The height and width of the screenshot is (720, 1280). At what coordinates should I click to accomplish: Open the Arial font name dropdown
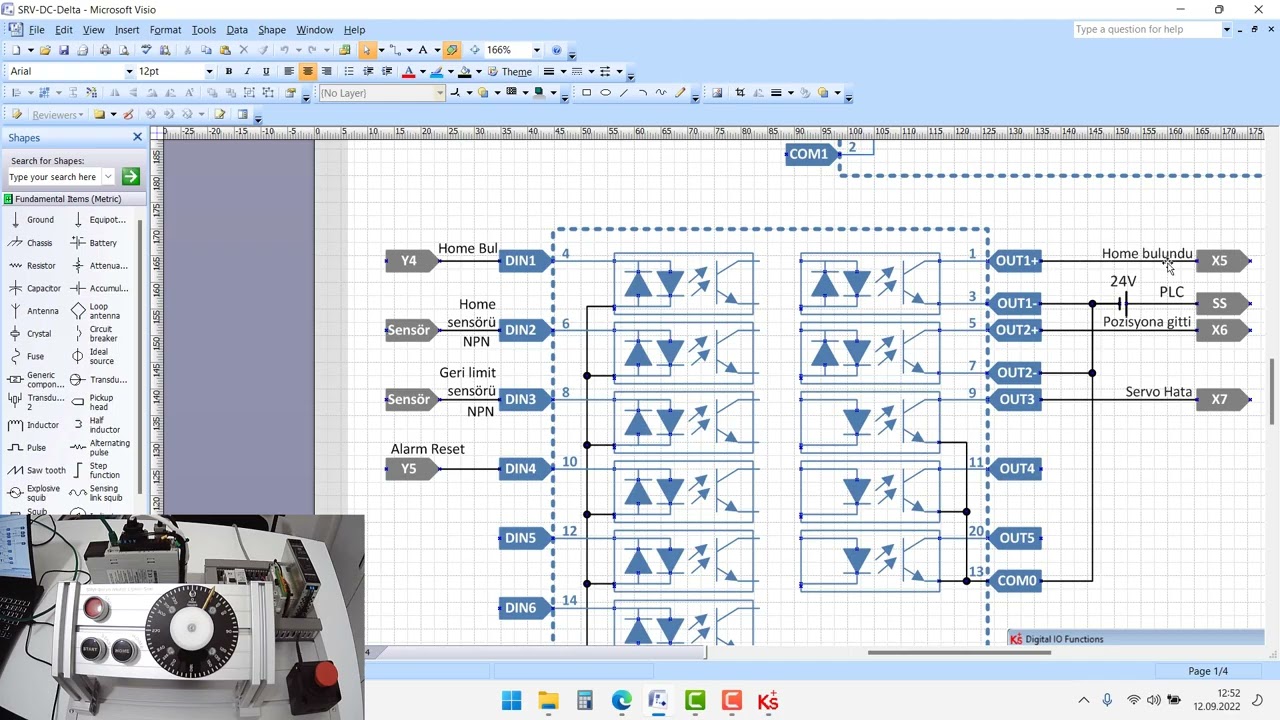click(x=129, y=71)
